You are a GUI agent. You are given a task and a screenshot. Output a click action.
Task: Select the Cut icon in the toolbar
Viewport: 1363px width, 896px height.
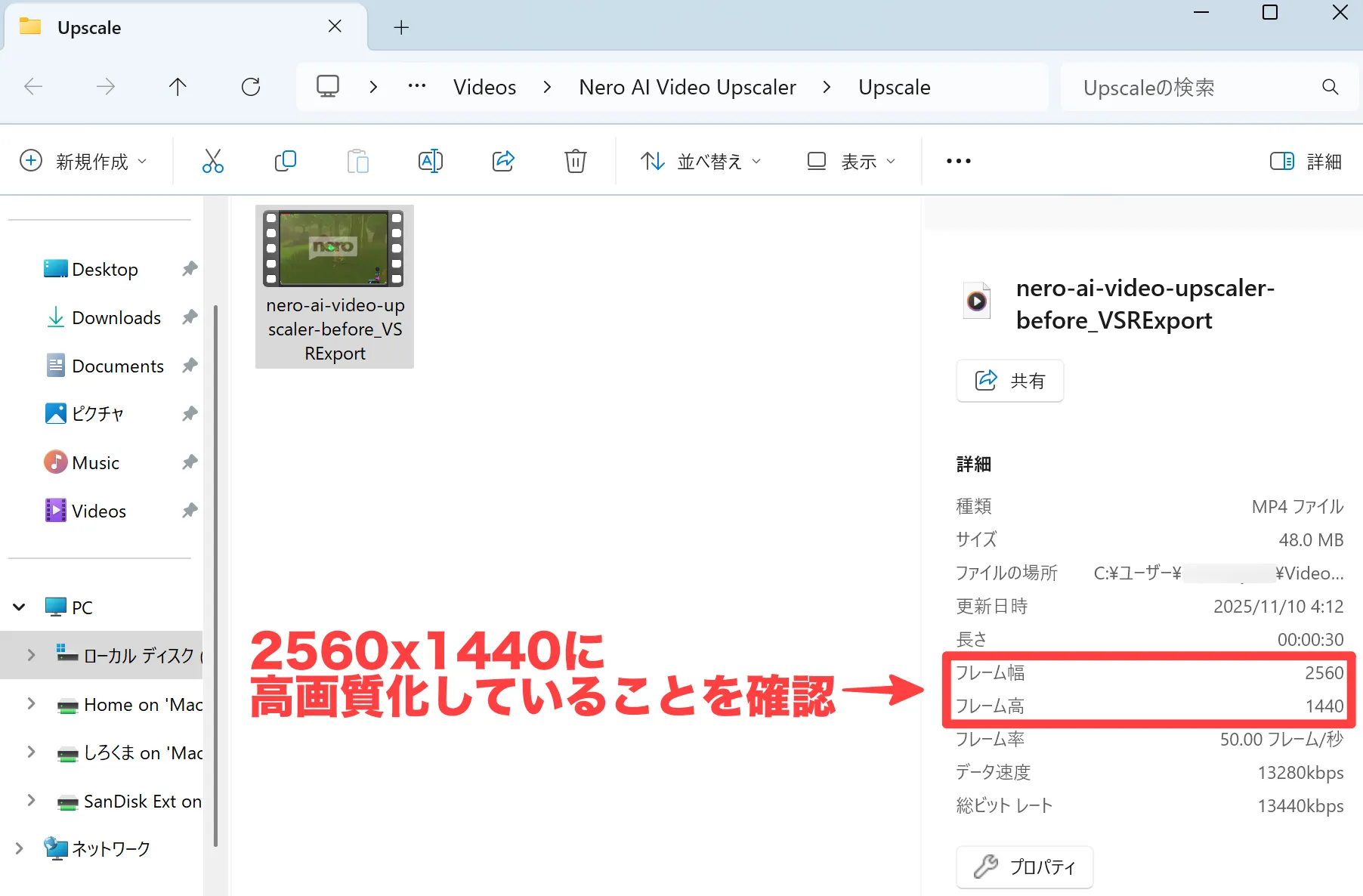click(212, 160)
